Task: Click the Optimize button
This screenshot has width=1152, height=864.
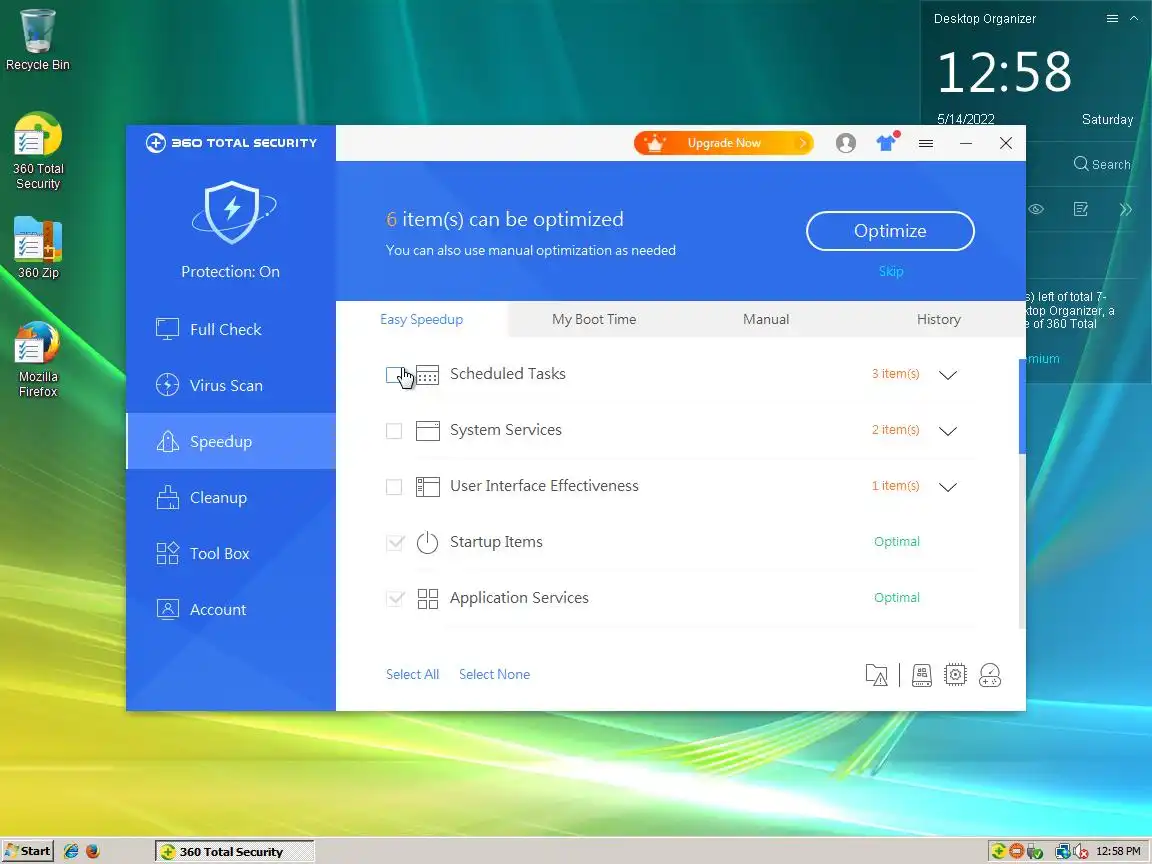Action: point(890,231)
